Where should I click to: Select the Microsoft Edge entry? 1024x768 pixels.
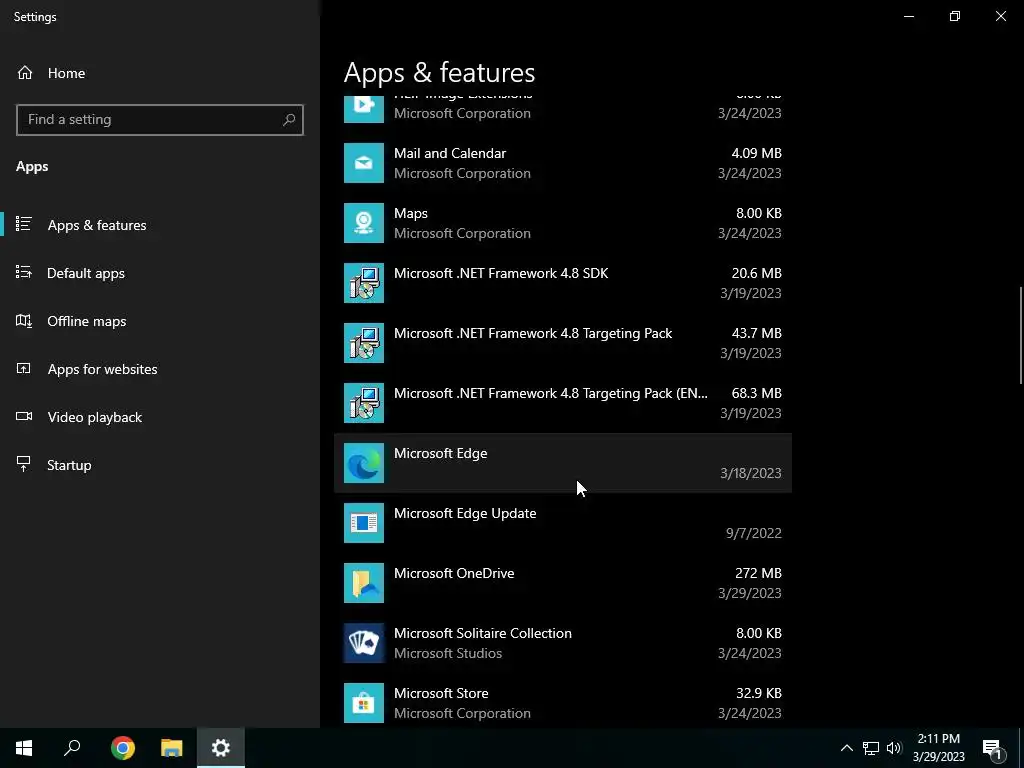click(x=563, y=463)
